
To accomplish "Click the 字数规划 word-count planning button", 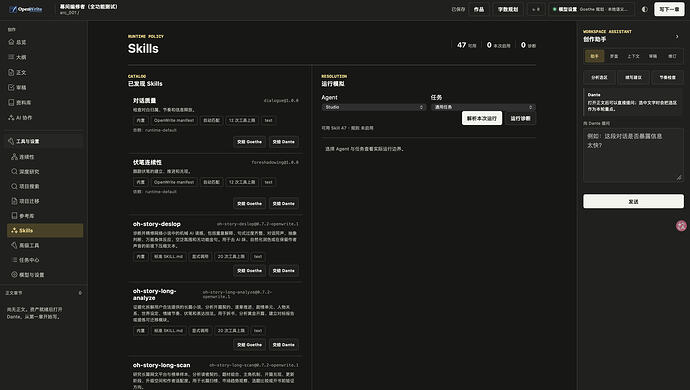I will click(x=508, y=9).
